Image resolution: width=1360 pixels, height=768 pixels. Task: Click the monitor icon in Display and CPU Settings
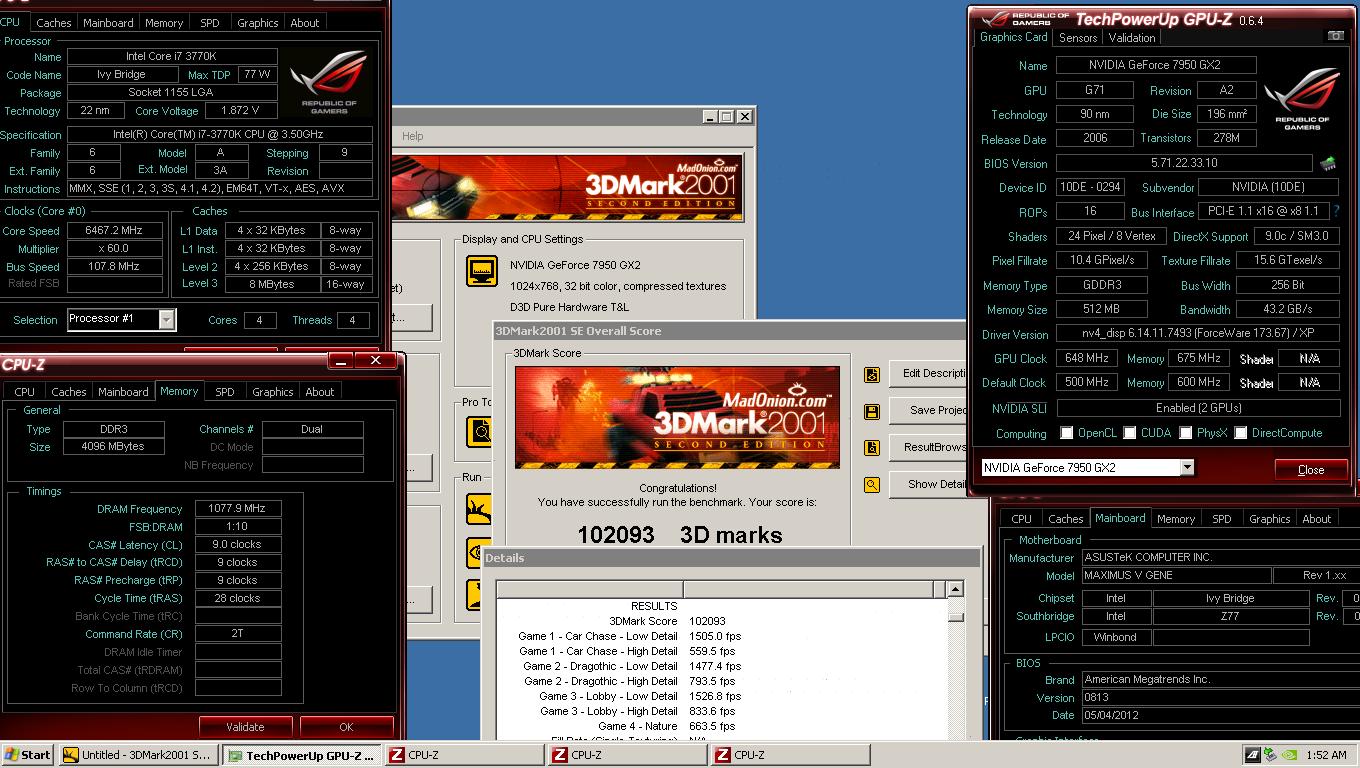tap(482, 271)
